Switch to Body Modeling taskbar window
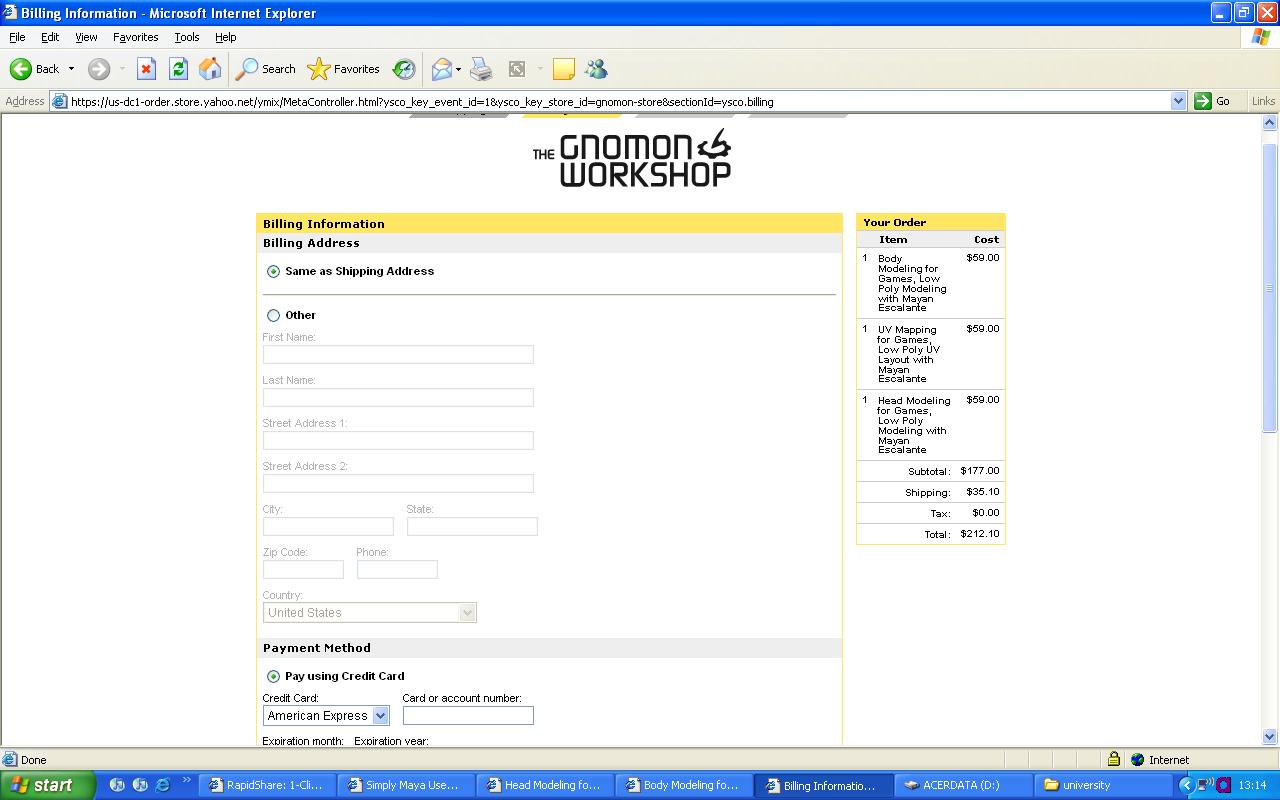Viewport: 1280px width, 800px height. coord(683,785)
